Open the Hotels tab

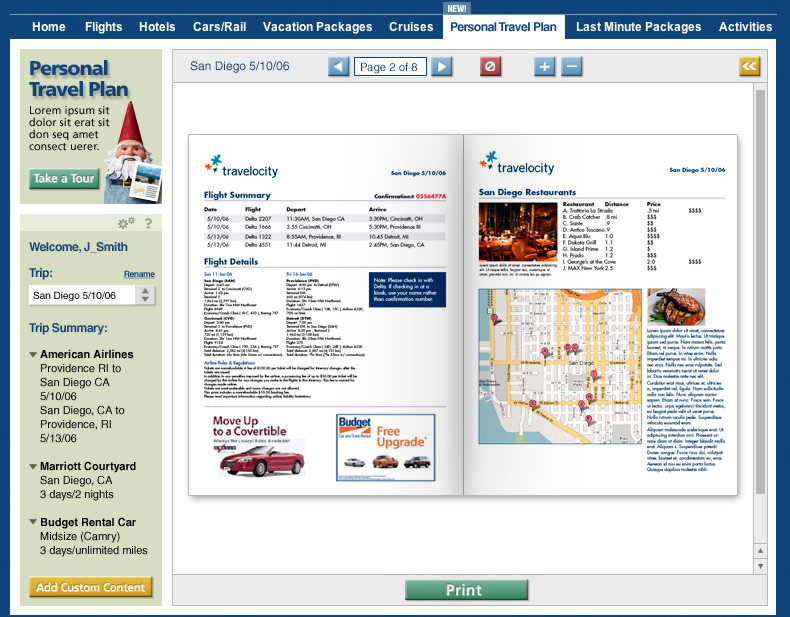point(157,27)
